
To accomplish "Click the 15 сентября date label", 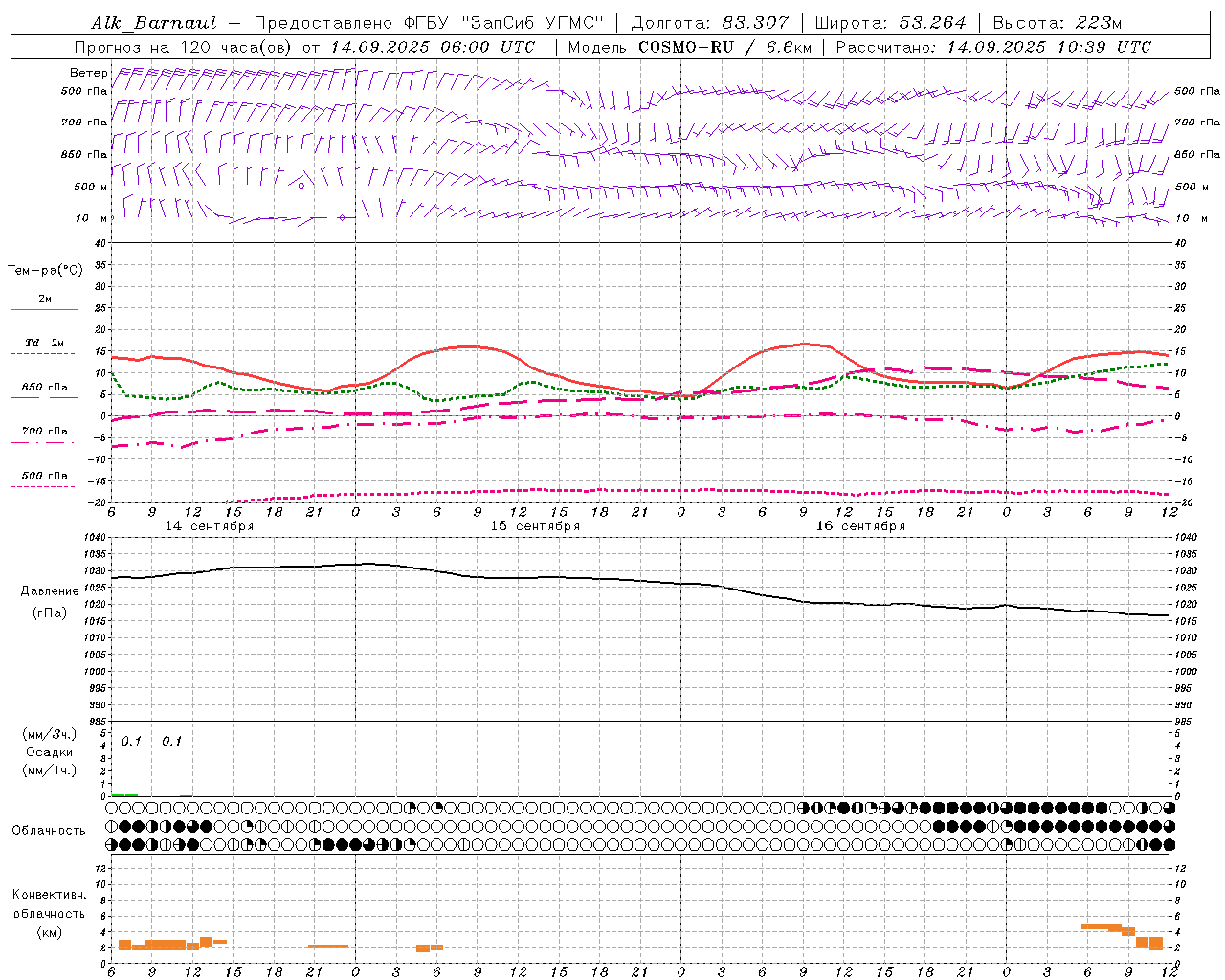I will pos(535,526).
